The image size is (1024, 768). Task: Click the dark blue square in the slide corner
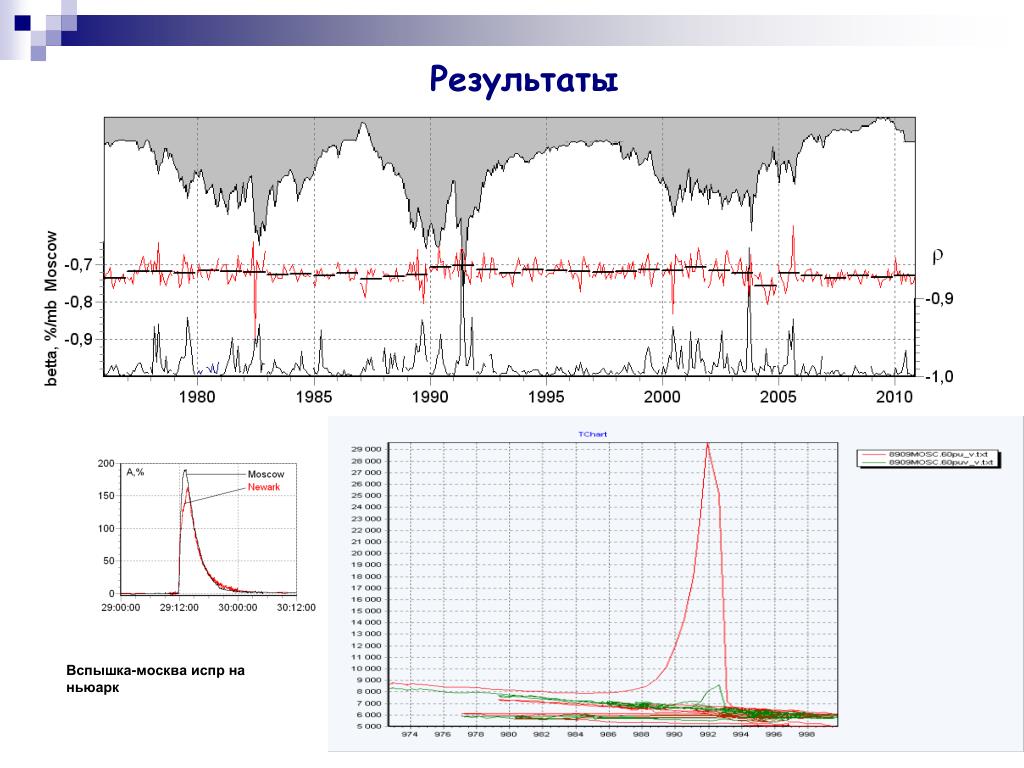pos(23,23)
